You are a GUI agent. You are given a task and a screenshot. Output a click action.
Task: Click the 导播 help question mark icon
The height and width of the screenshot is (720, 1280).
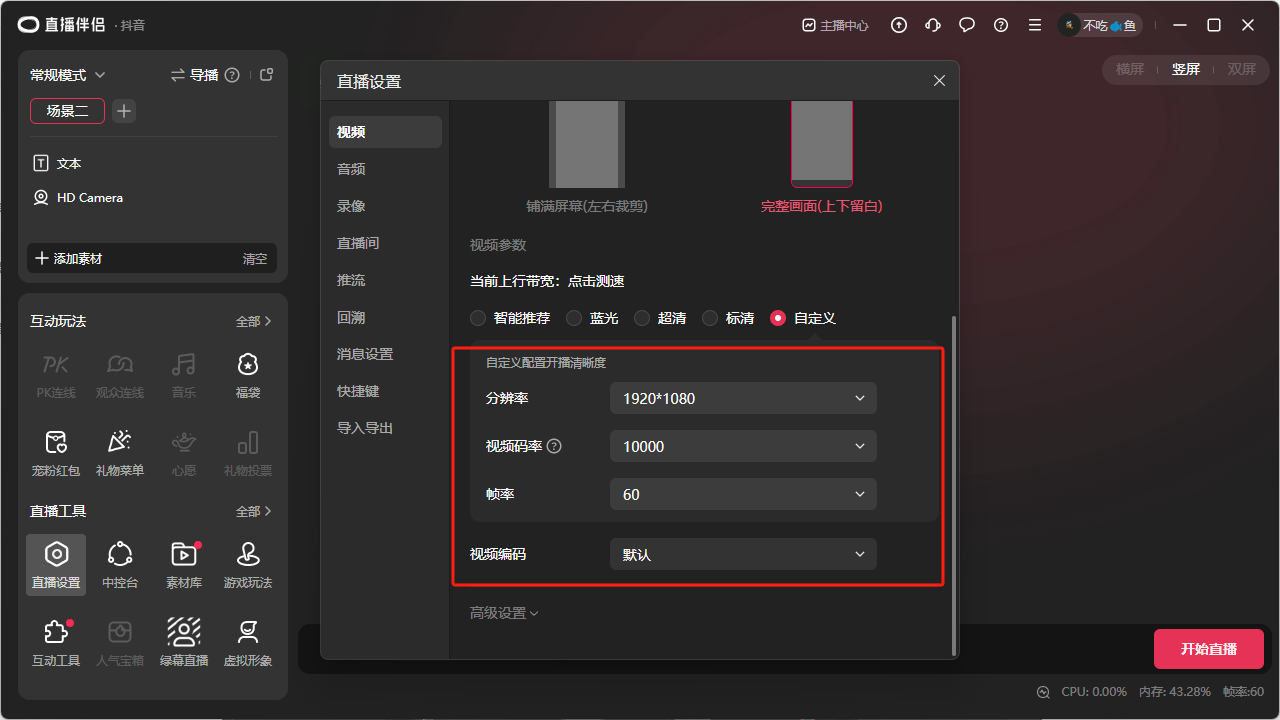(x=232, y=75)
